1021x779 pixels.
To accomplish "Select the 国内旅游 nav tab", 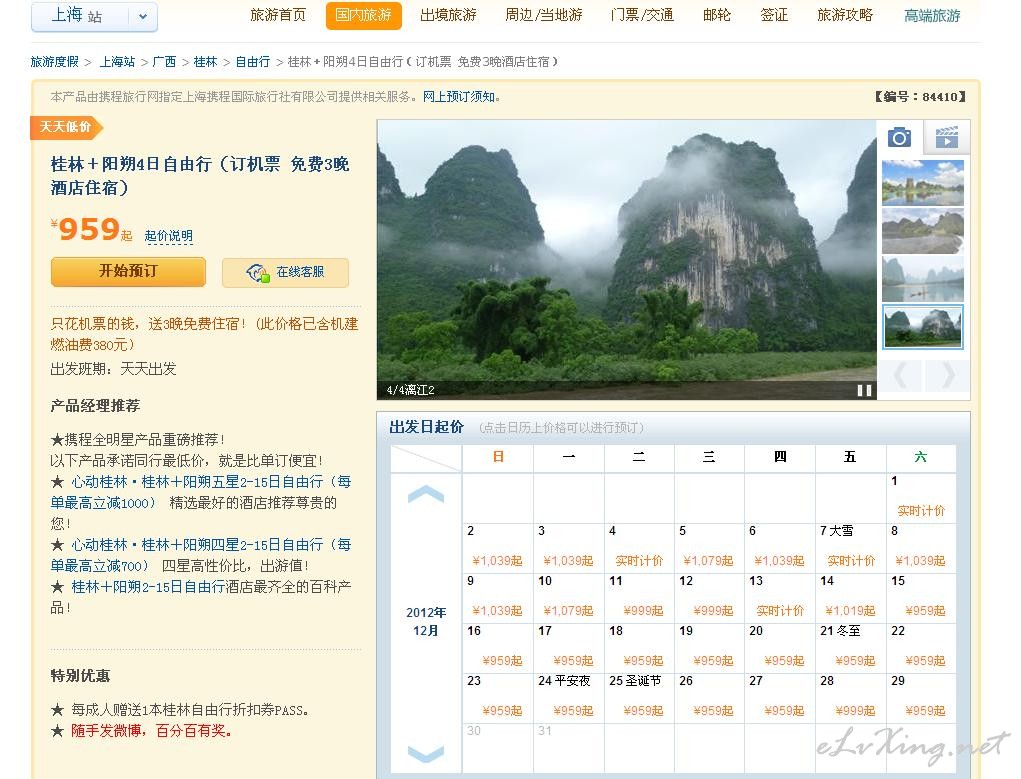I will pos(363,15).
